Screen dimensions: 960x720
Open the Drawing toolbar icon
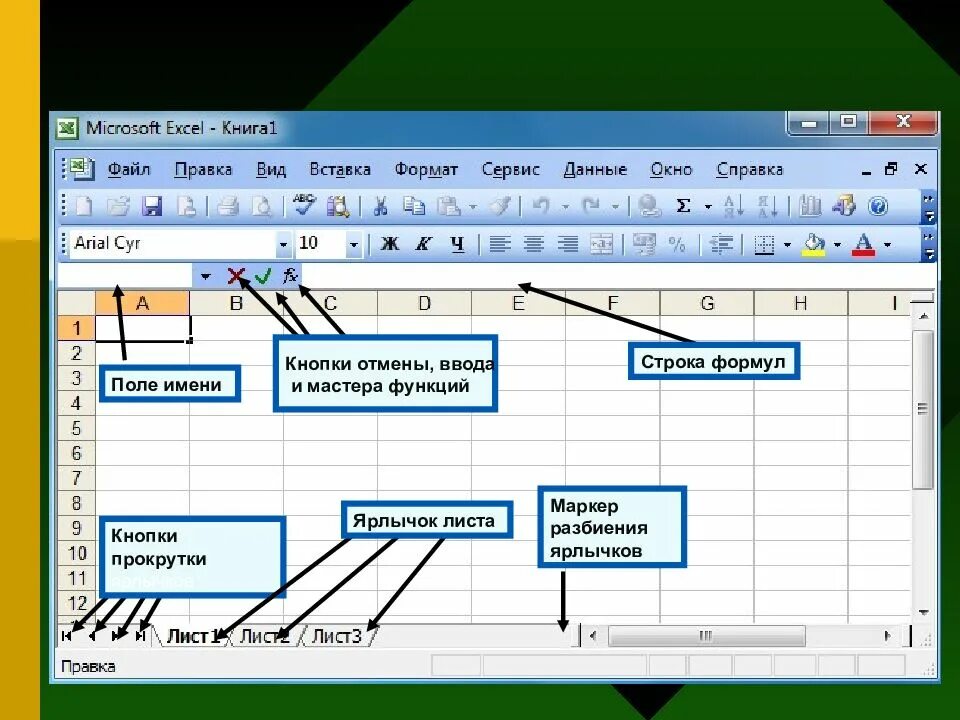[844, 206]
